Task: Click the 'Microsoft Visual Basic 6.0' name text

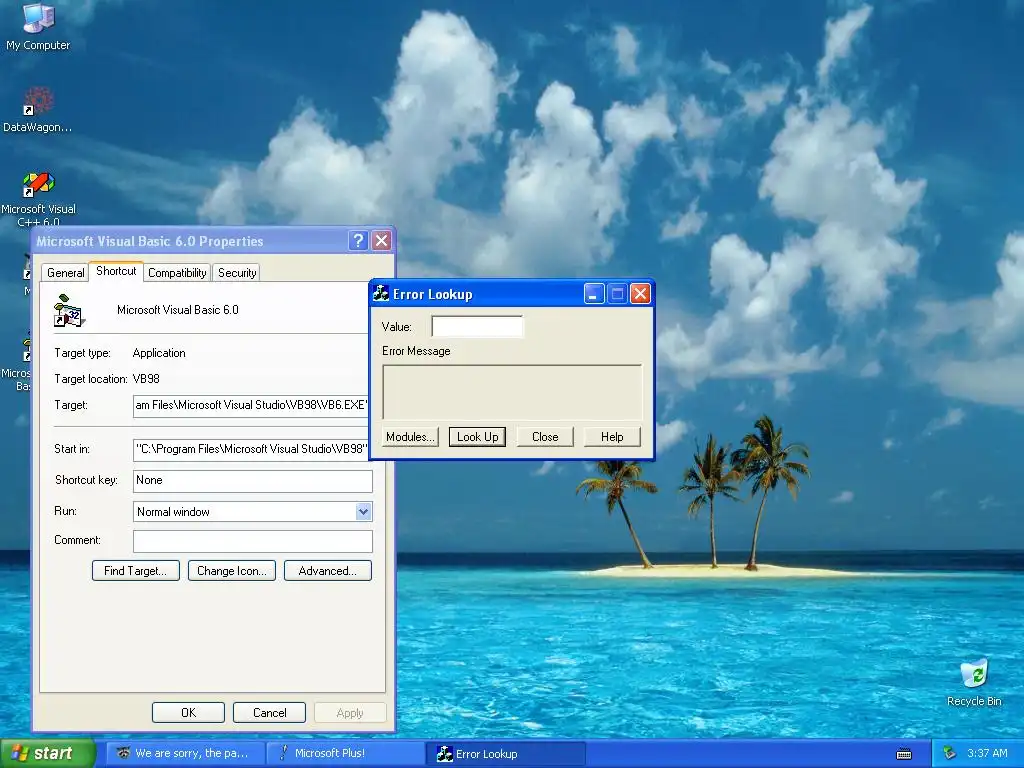Action: click(178, 310)
